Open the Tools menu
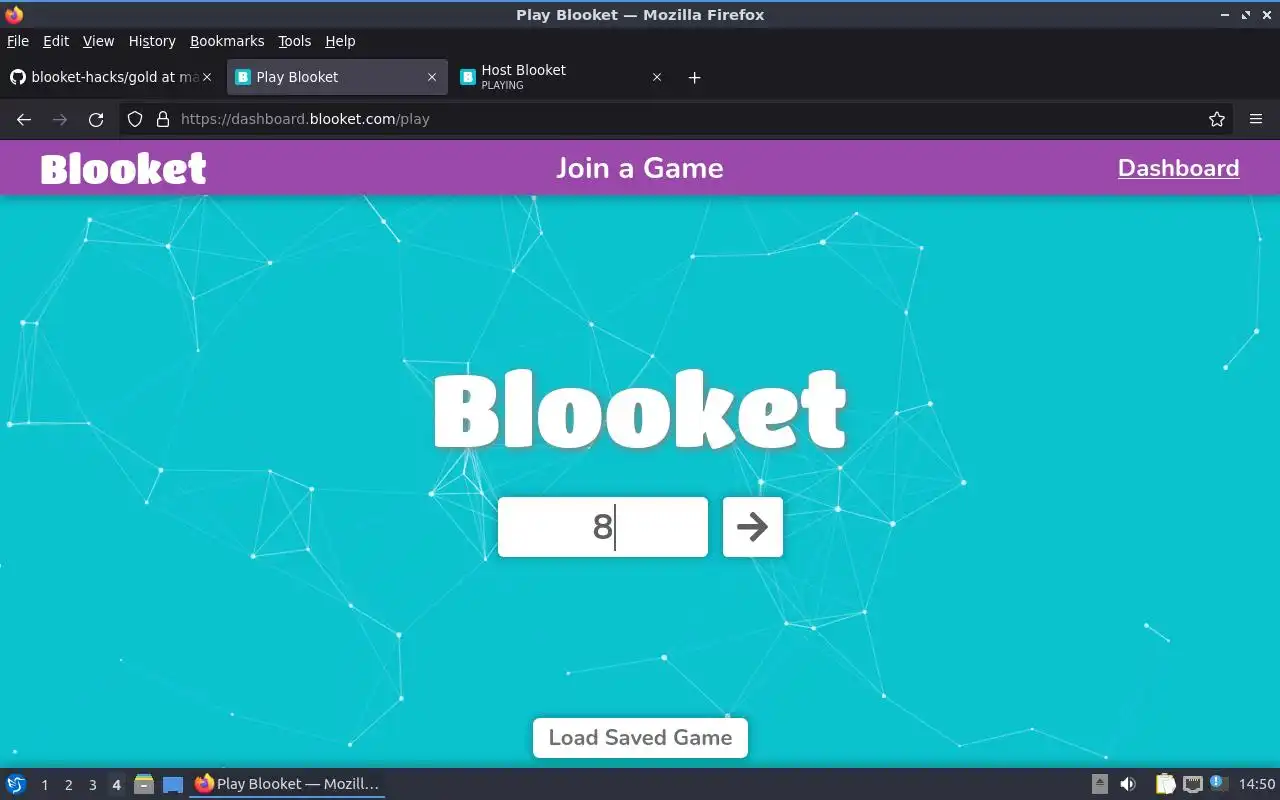Image resolution: width=1280 pixels, height=800 pixels. (x=295, y=41)
